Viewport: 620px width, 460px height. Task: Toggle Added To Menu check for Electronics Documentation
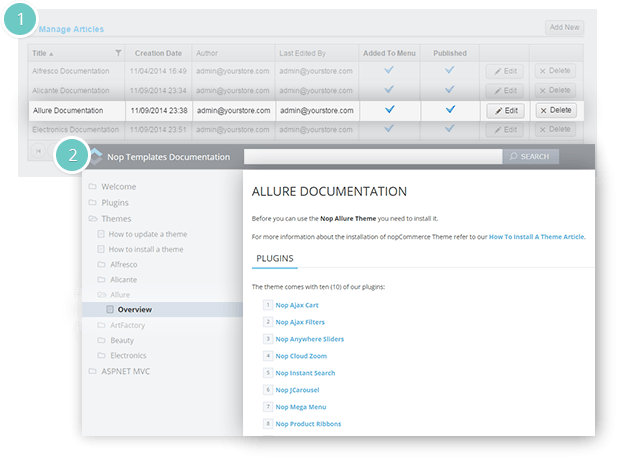pyautogui.click(x=389, y=128)
